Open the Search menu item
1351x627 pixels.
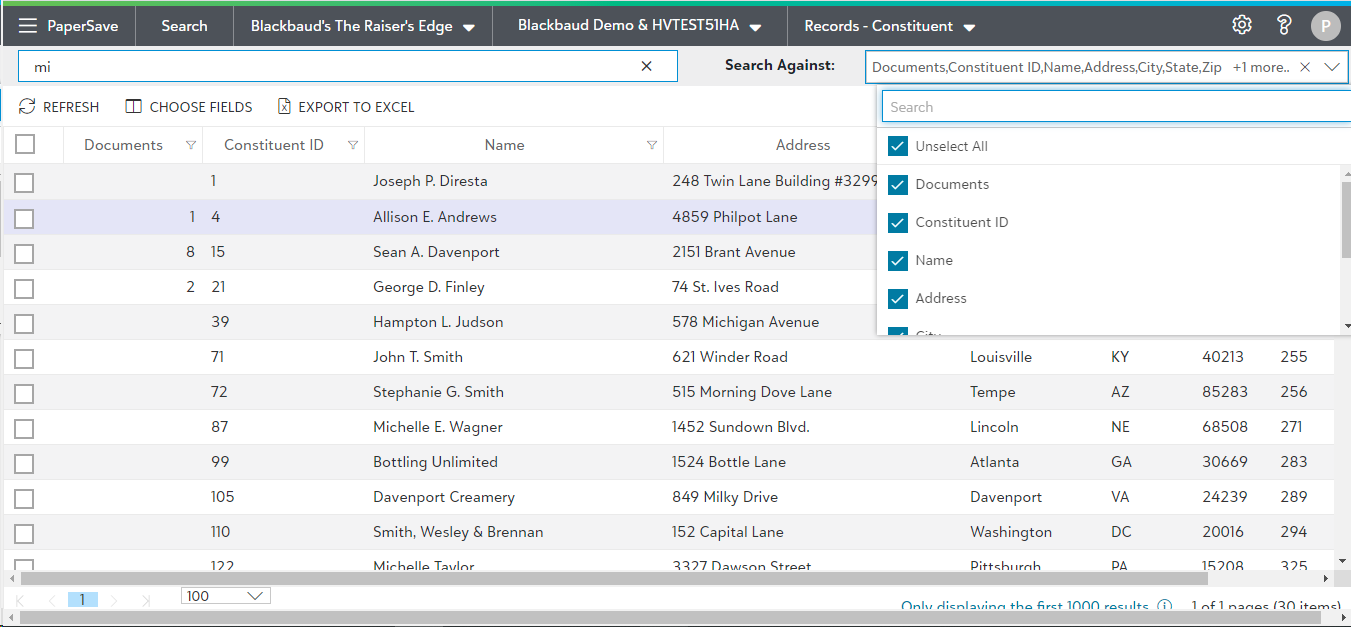point(184,26)
